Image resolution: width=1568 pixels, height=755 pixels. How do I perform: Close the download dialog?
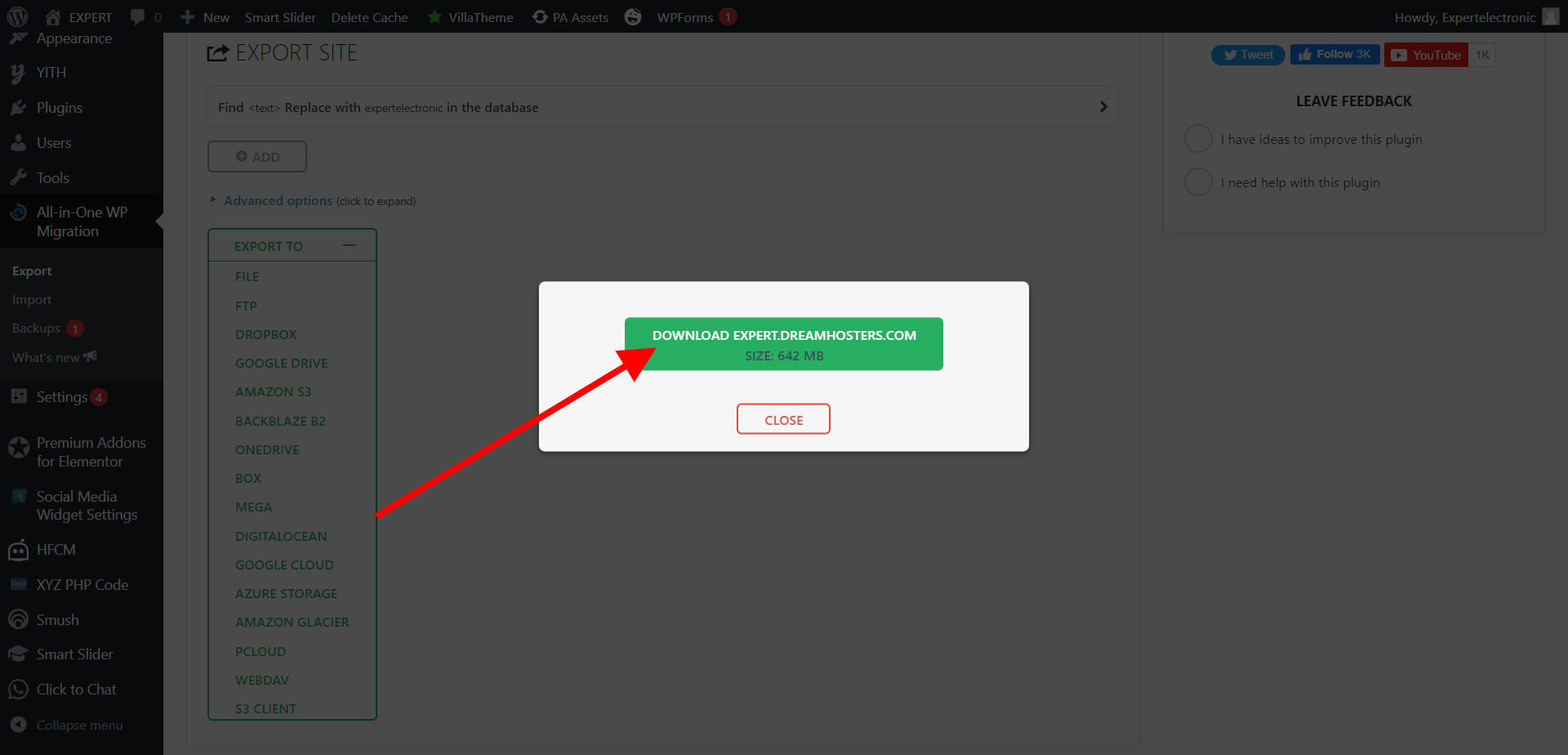point(783,419)
